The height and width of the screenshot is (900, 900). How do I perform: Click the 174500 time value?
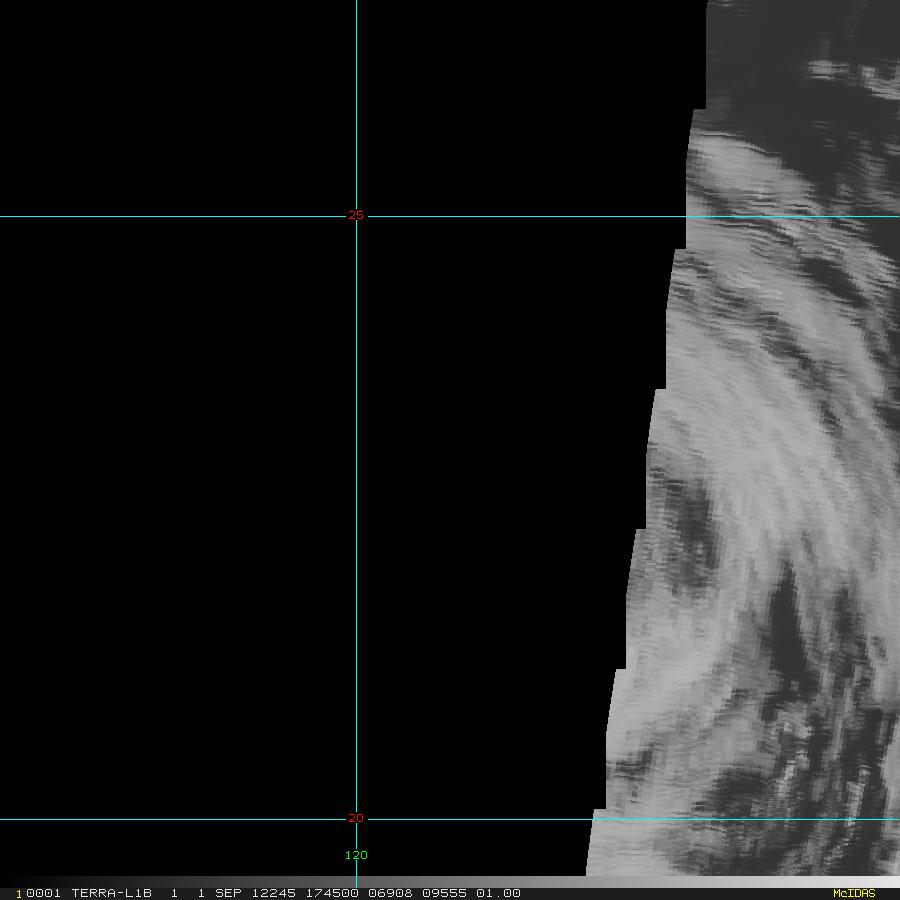point(332,893)
